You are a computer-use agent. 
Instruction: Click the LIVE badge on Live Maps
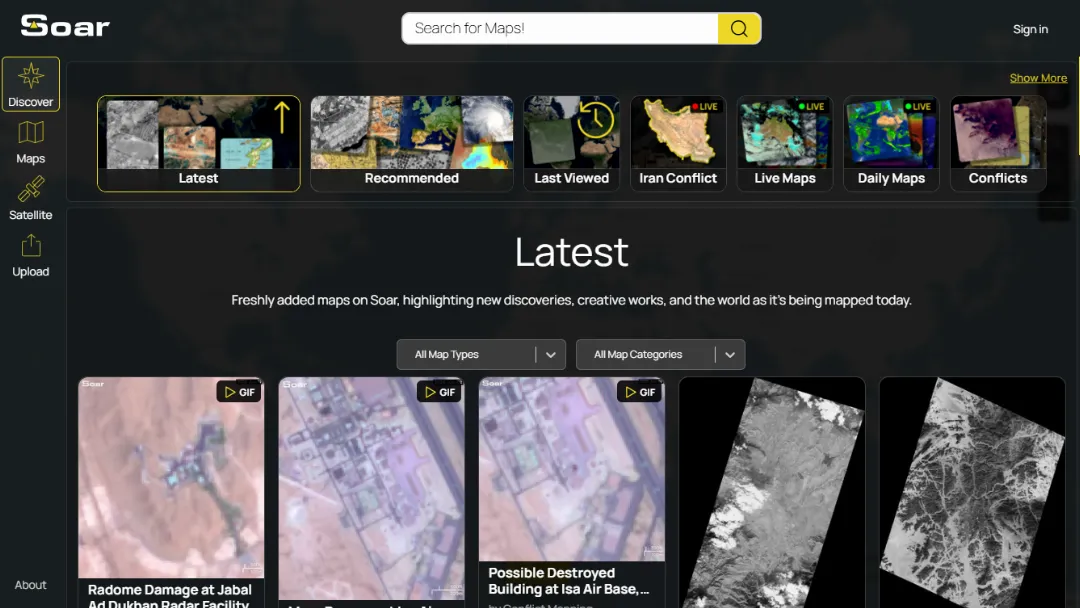click(x=811, y=107)
